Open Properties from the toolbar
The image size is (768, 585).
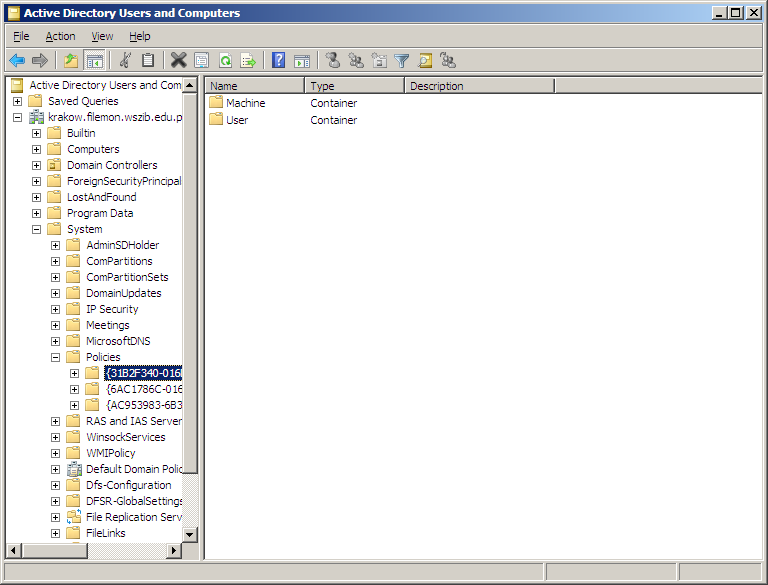click(x=202, y=61)
